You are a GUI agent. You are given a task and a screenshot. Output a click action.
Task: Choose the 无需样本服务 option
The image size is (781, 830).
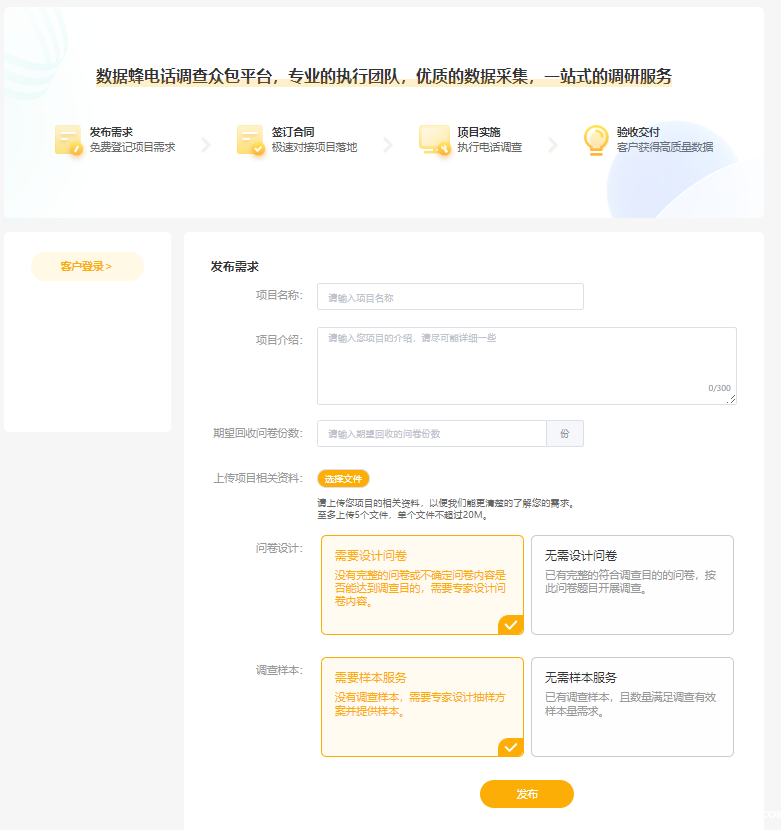(x=632, y=706)
